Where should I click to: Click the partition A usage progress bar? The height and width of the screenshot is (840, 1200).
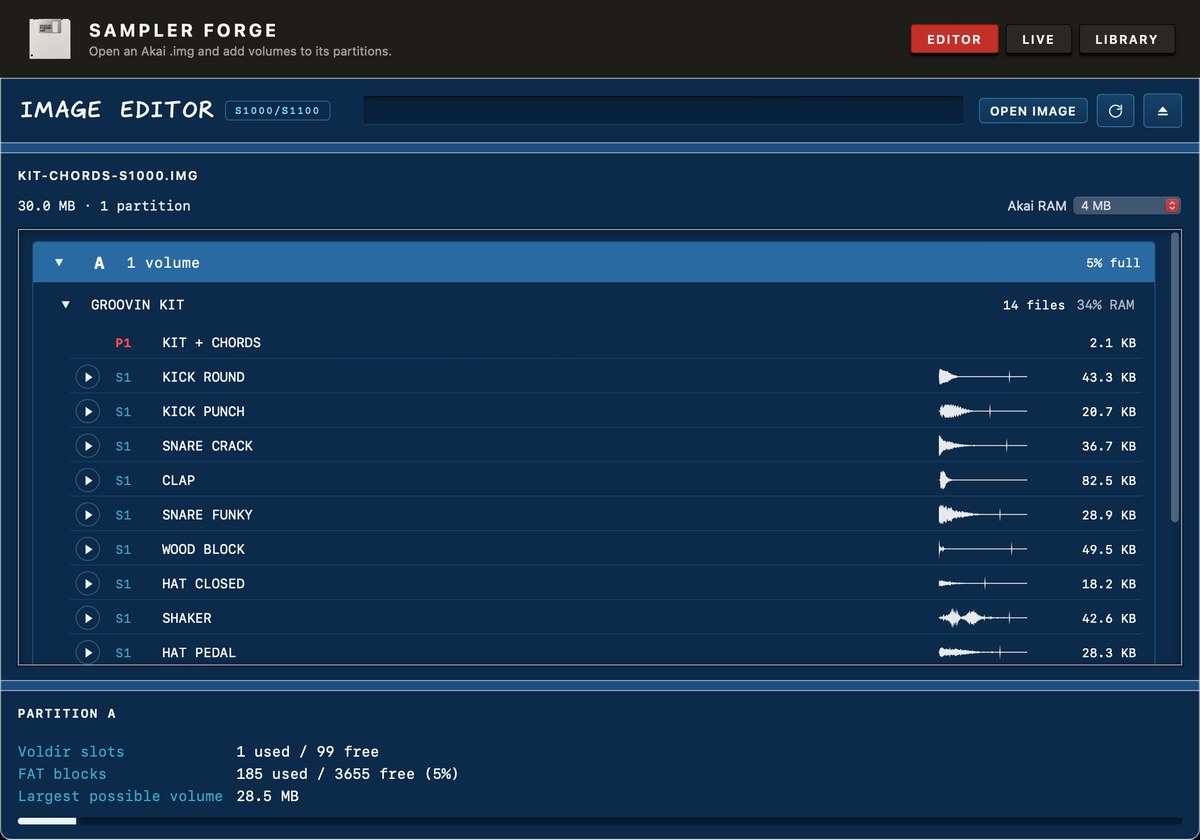[600, 821]
